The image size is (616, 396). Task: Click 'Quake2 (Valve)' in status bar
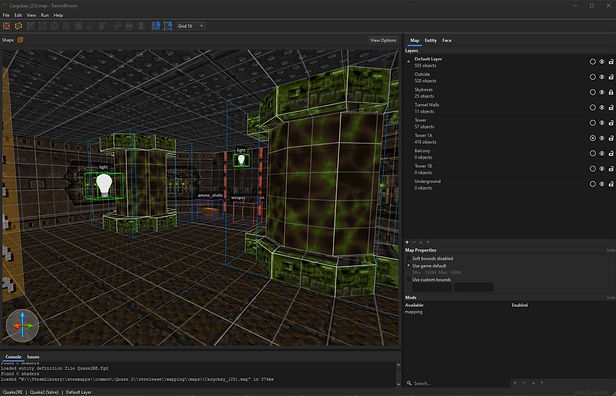(44, 392)
